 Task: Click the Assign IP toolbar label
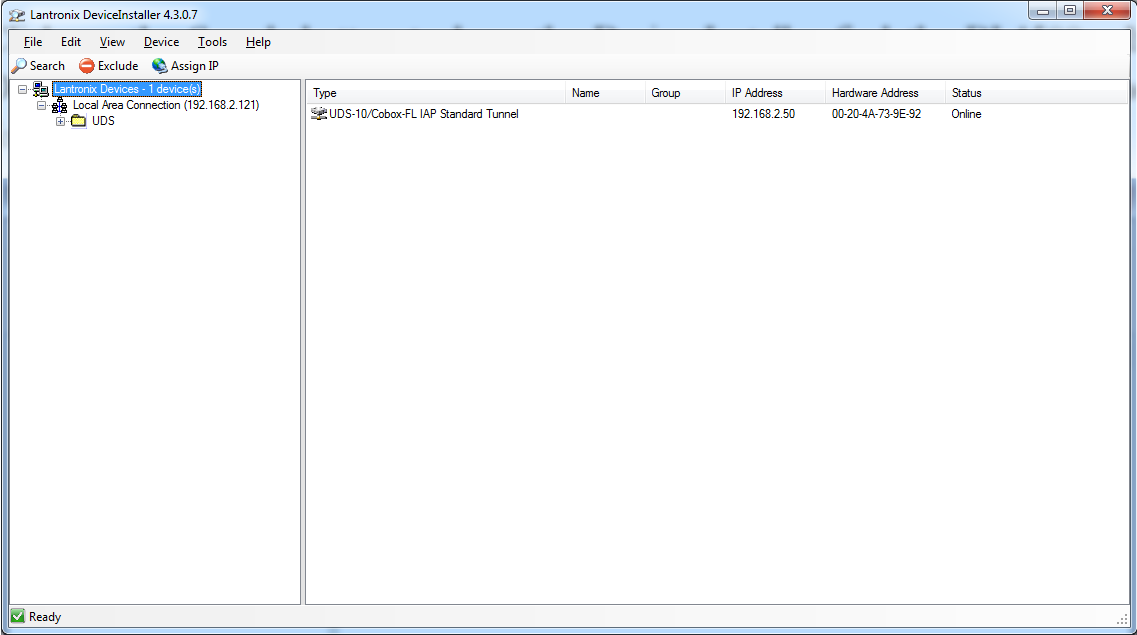click(194, 66)
